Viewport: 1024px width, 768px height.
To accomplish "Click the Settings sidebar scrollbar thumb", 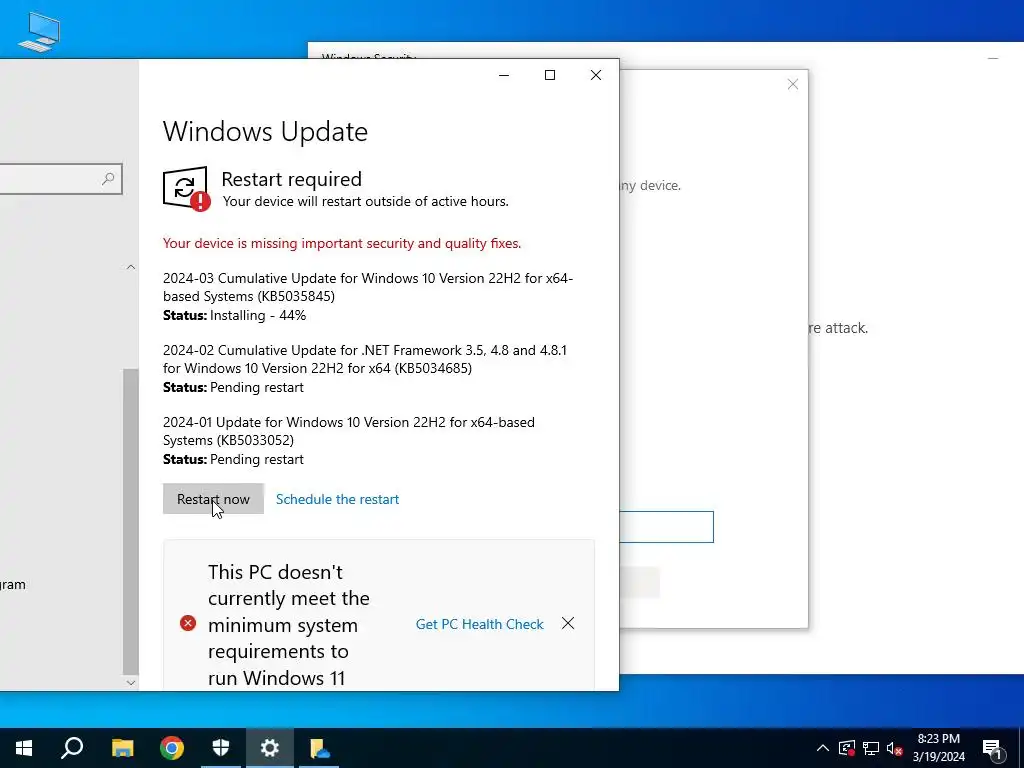I will [131, 521].
